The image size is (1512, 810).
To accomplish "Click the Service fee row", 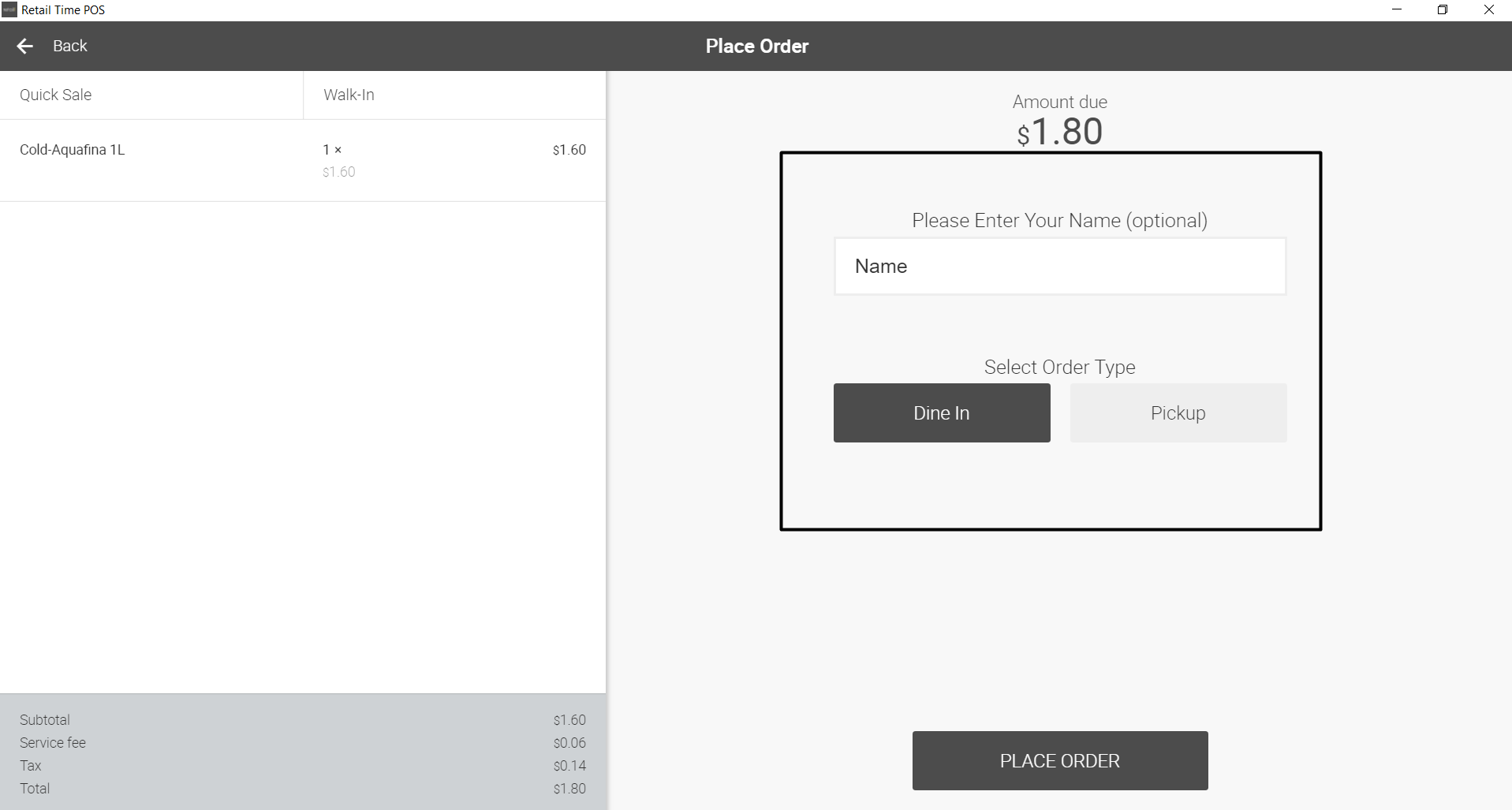I will [303, 743].
